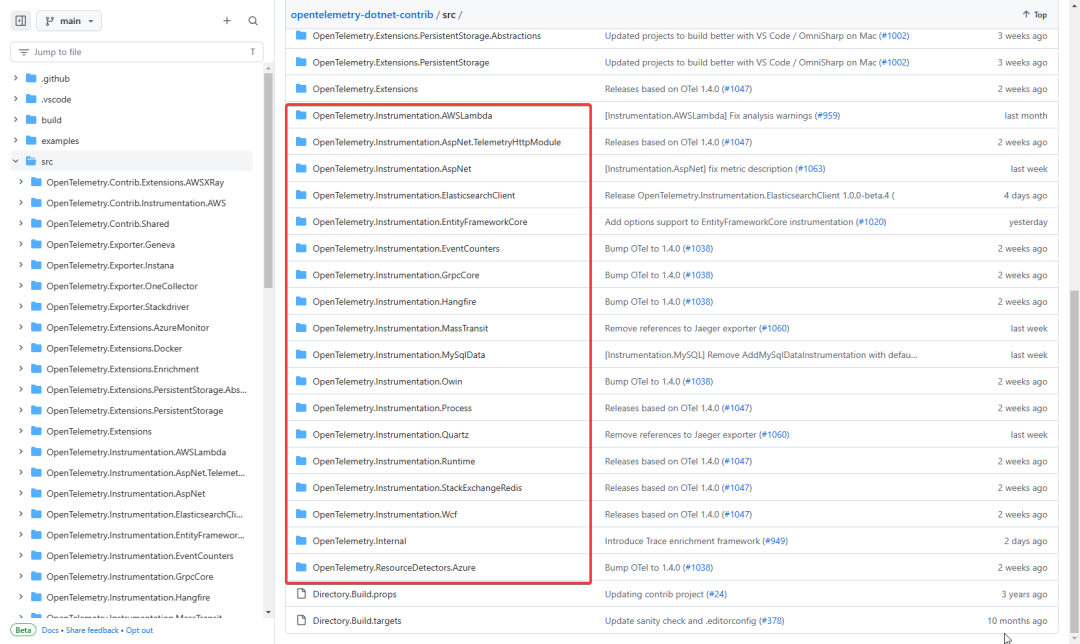The width and height of the screenshot is (1080, 644).
Task: Expand OpenTelemetry.Exporter.Instana tree chevron
Action: pos(21,265)
